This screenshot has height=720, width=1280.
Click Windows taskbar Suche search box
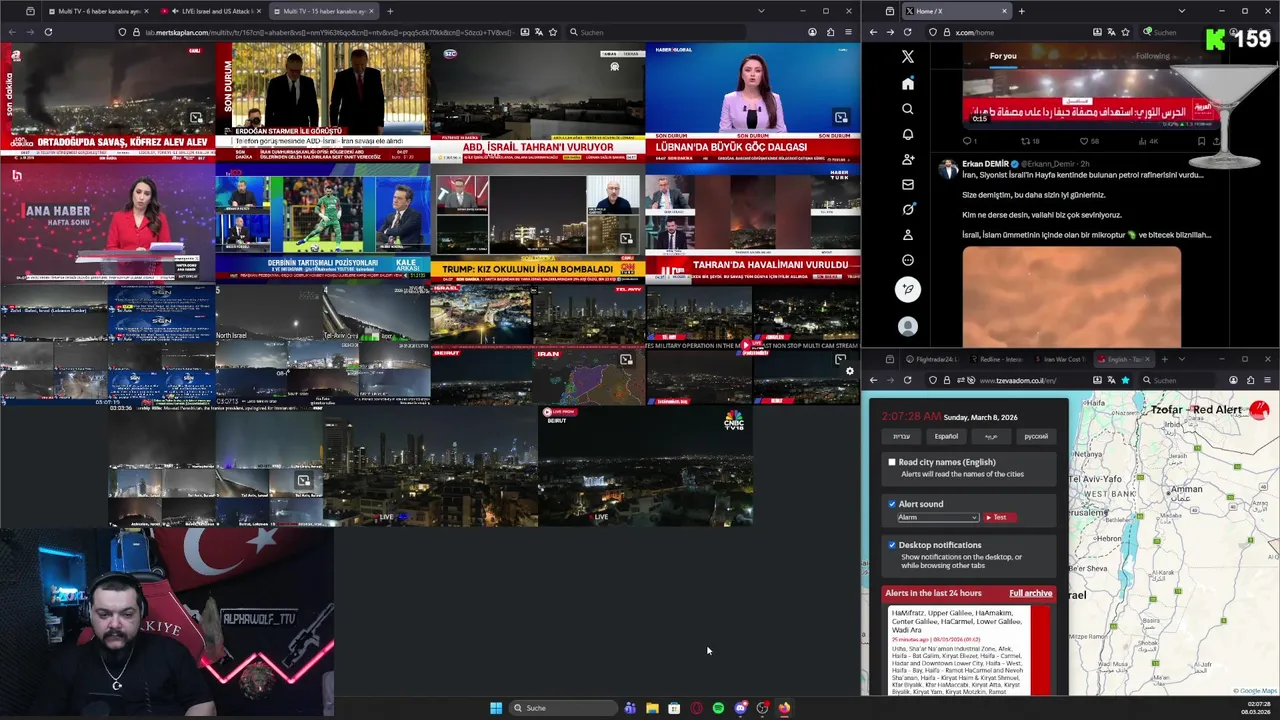coord(563,708)
